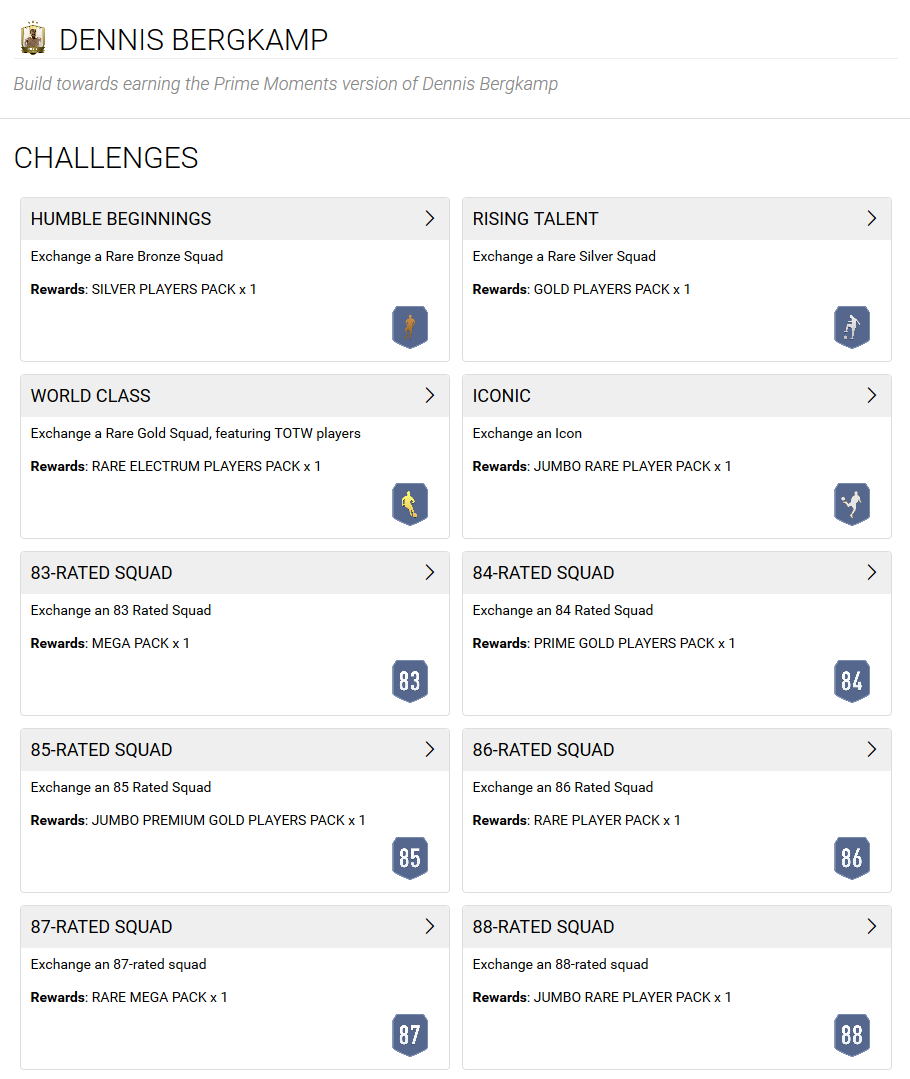The image size is (910, 1079).
Task: Click the Dennis Bergkamp icon card badge
Action: 33,39
